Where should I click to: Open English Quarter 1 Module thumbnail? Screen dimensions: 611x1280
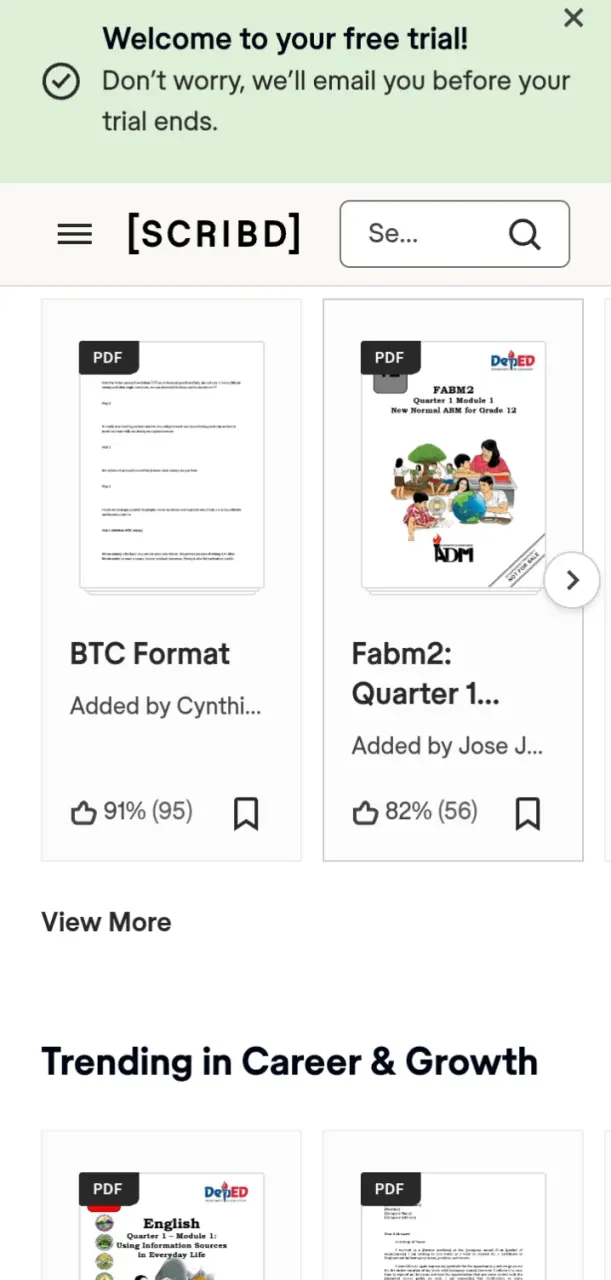(x=172, y=1227)
